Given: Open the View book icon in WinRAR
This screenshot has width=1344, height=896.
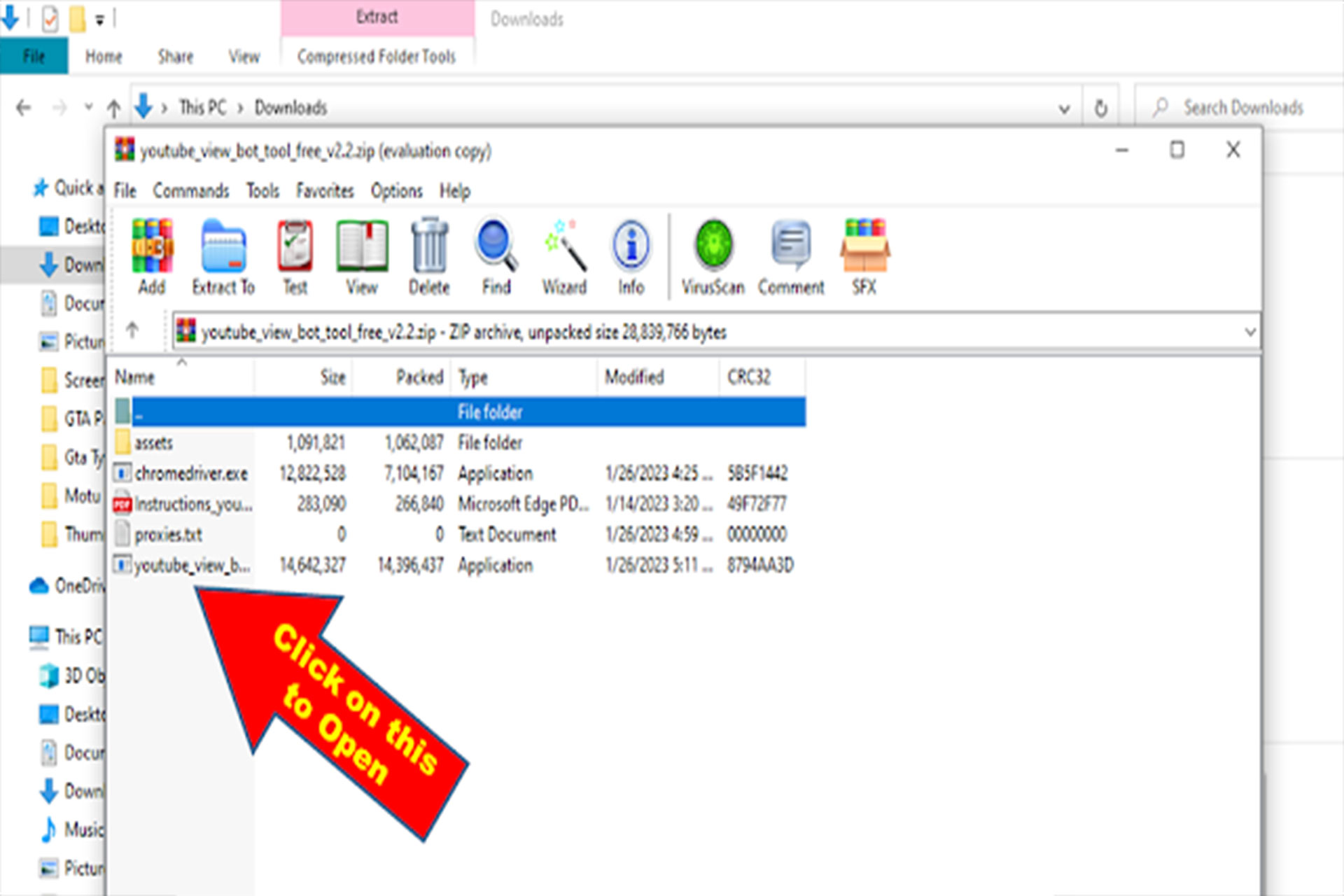Looking at the screenshot, I should pyautogui.click(x=362, y=256).
